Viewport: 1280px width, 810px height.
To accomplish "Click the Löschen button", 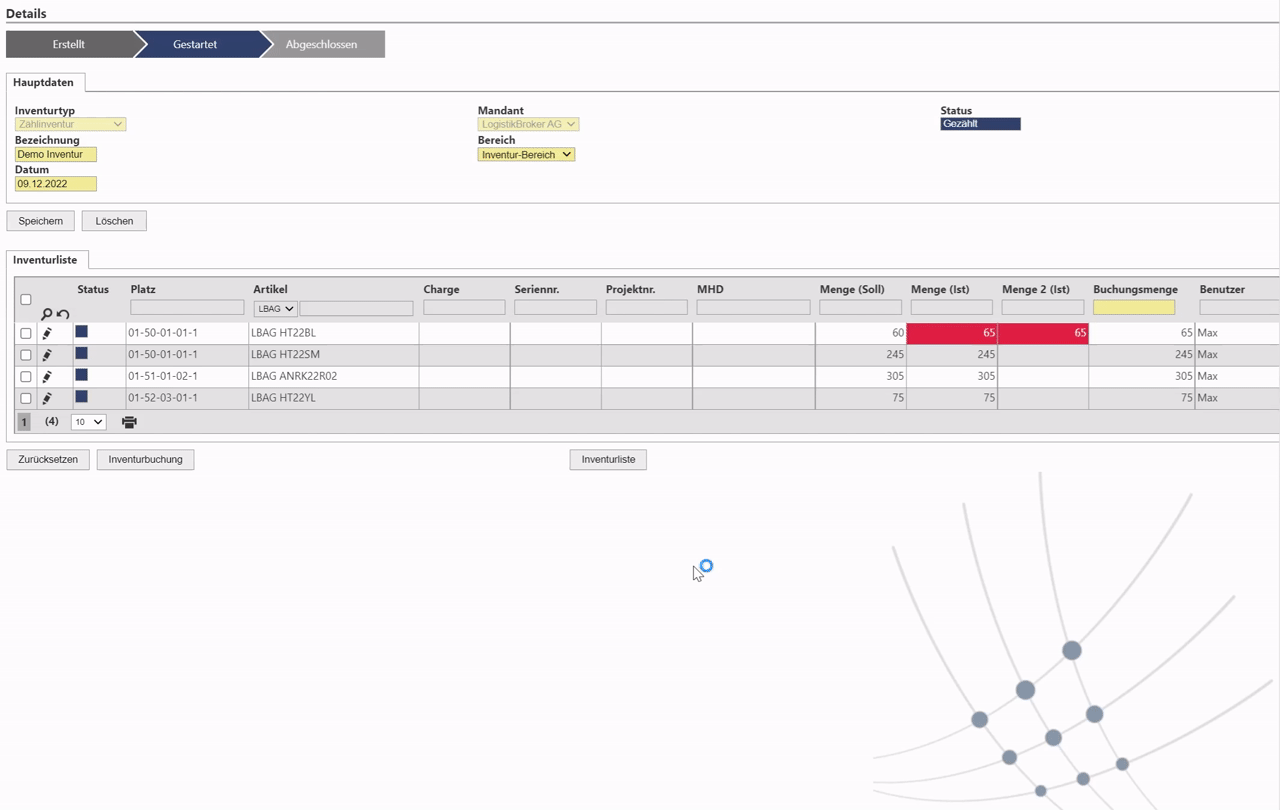I will [114, 221].
